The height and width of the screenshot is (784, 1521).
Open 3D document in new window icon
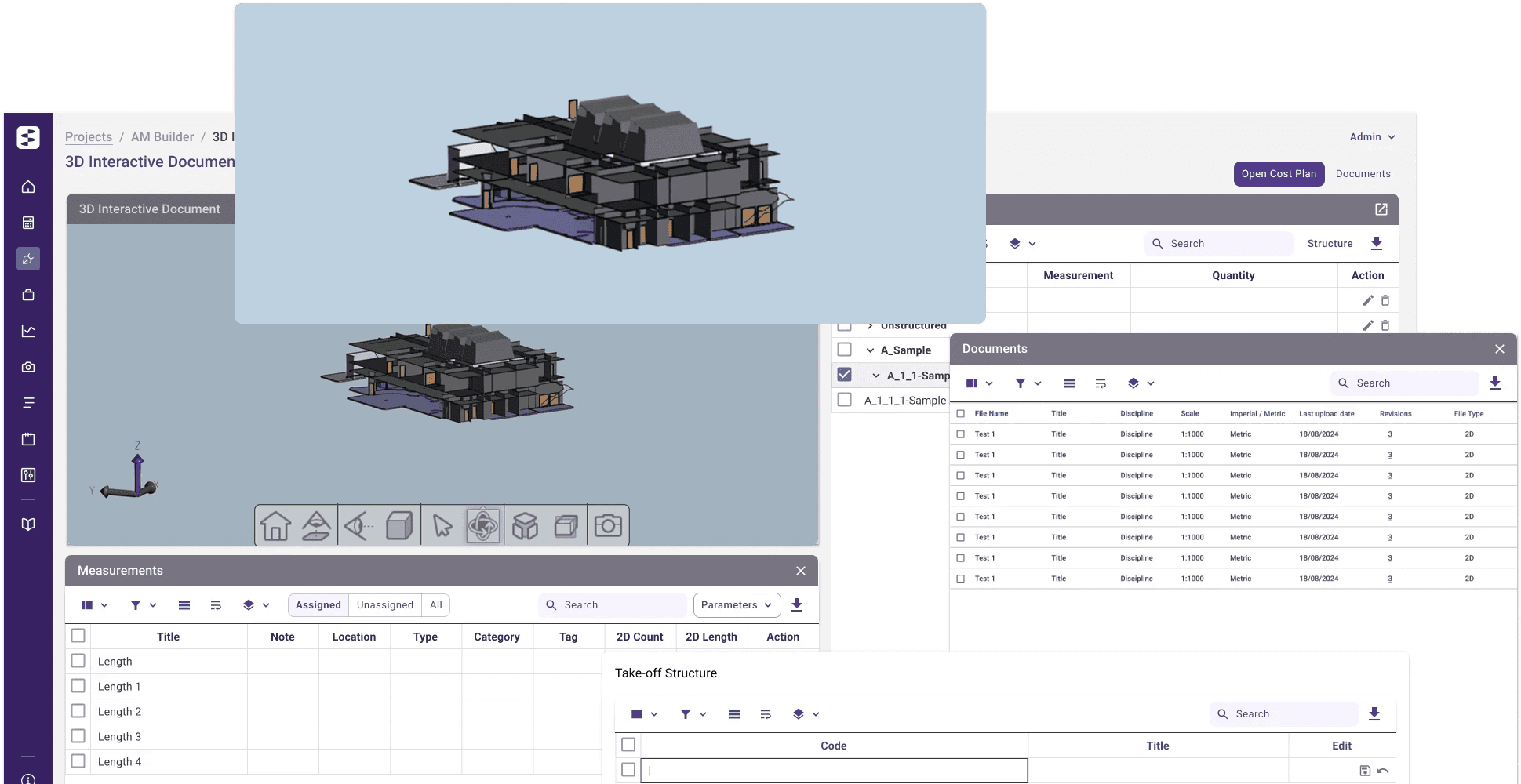click(x=1381, y=209)
